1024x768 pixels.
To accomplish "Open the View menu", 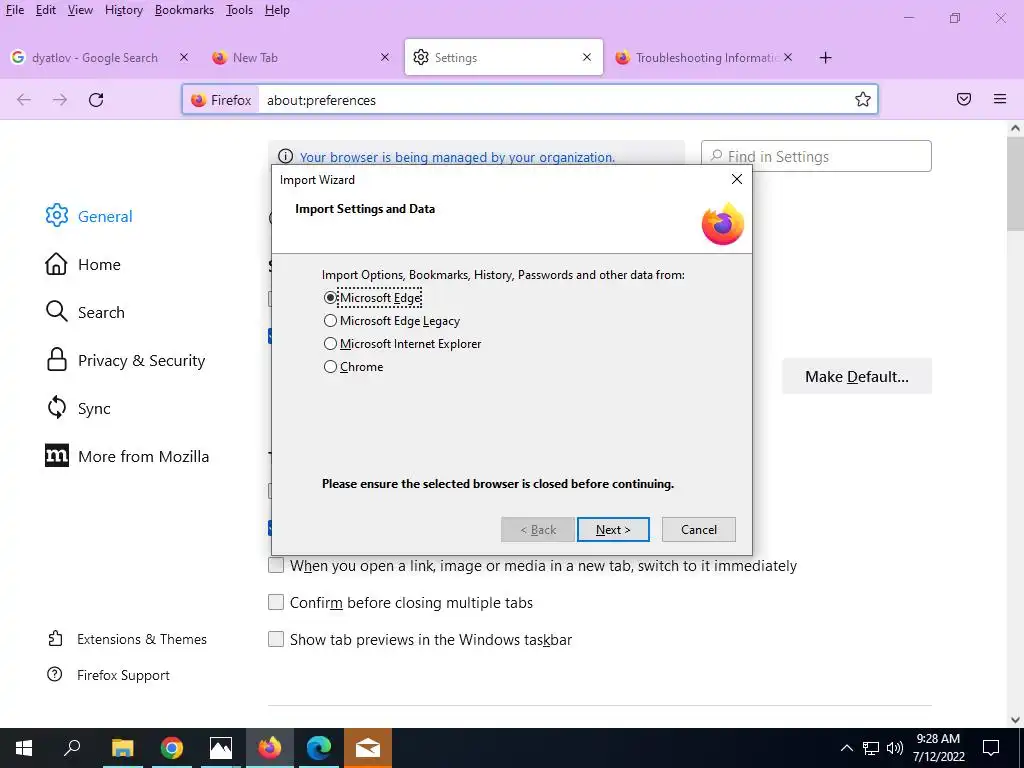I will click(80, 10).
